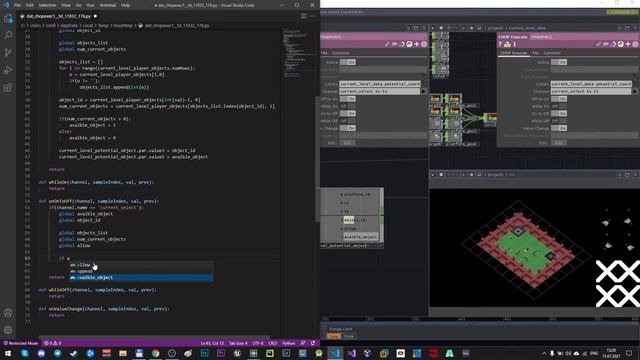Click the VS Code minimap code overview
The image size is (640, 360).
pyautogui.click(x=299, y=53)
